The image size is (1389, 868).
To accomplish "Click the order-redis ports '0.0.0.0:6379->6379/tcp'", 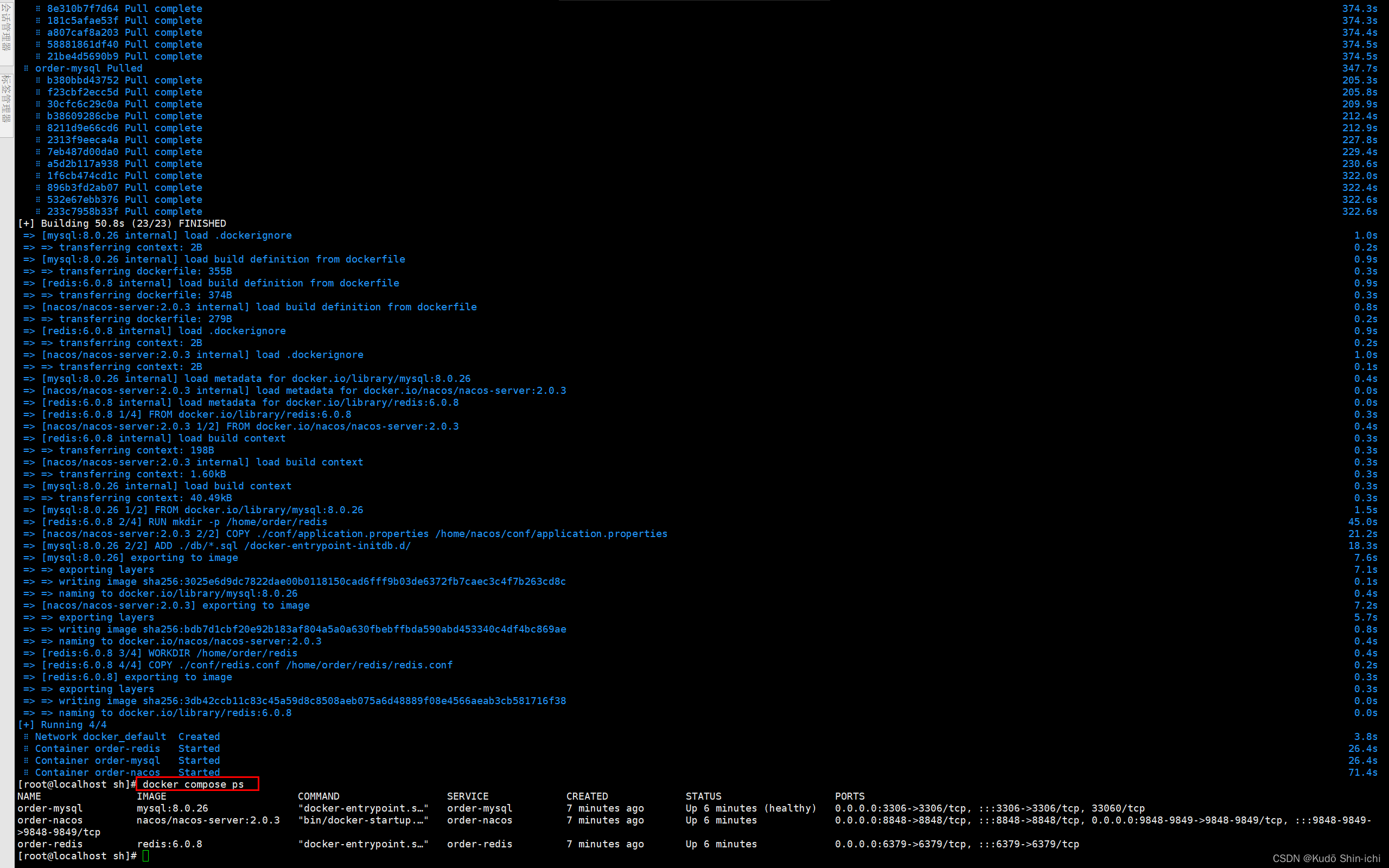I will [901, 845].
